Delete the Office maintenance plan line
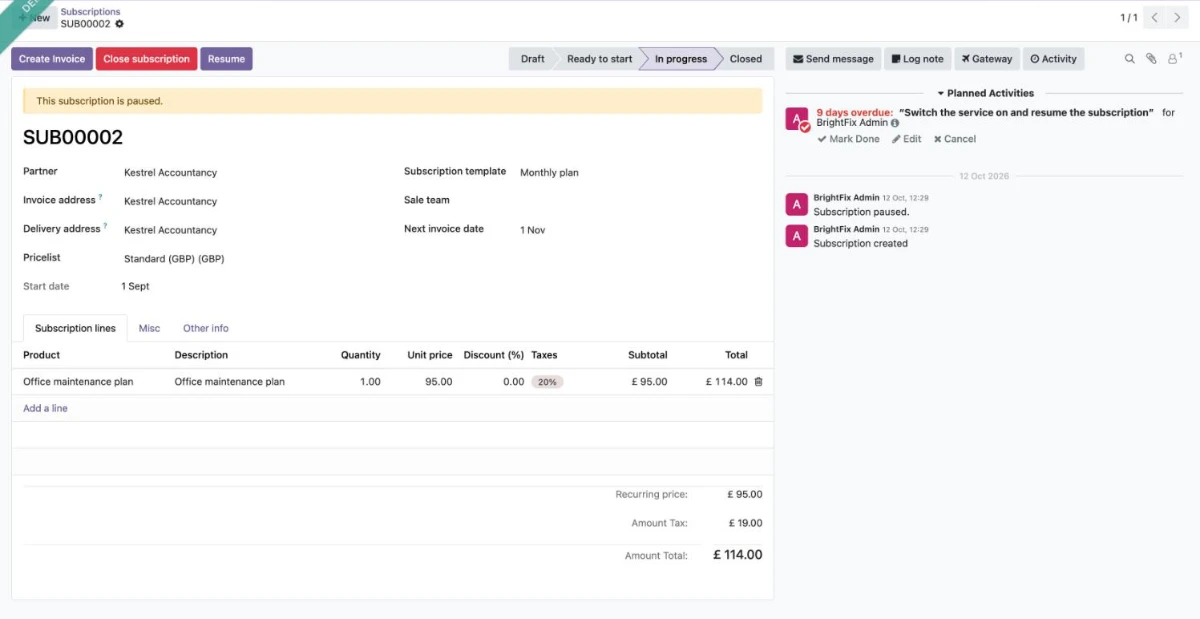 coord(758,382)
